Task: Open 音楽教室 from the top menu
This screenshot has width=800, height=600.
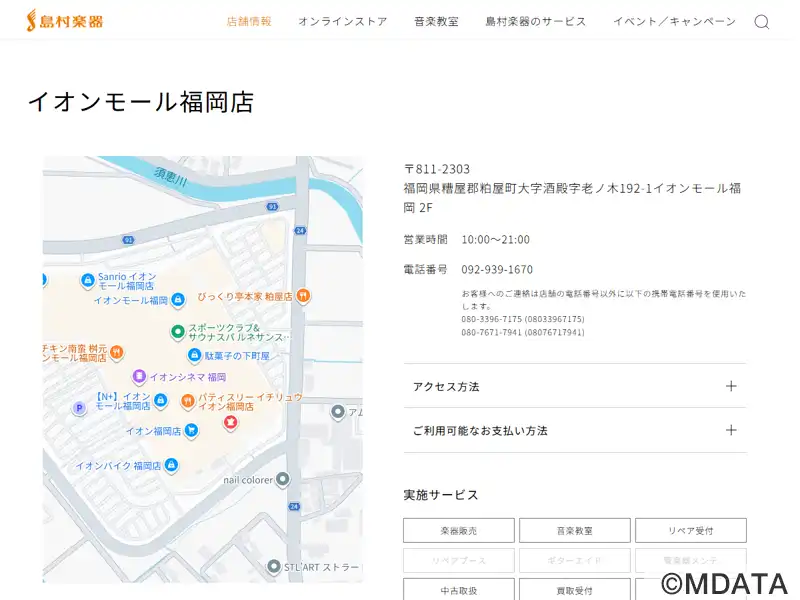Action: click(436, 21)
